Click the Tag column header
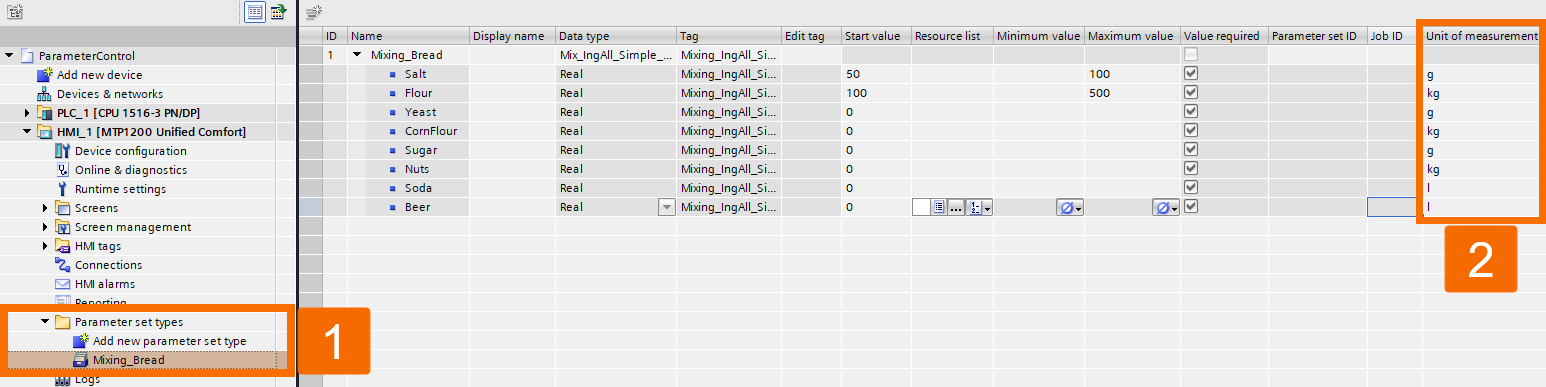Viewport: 1546px width, 387px height. (x=729, y=36)
